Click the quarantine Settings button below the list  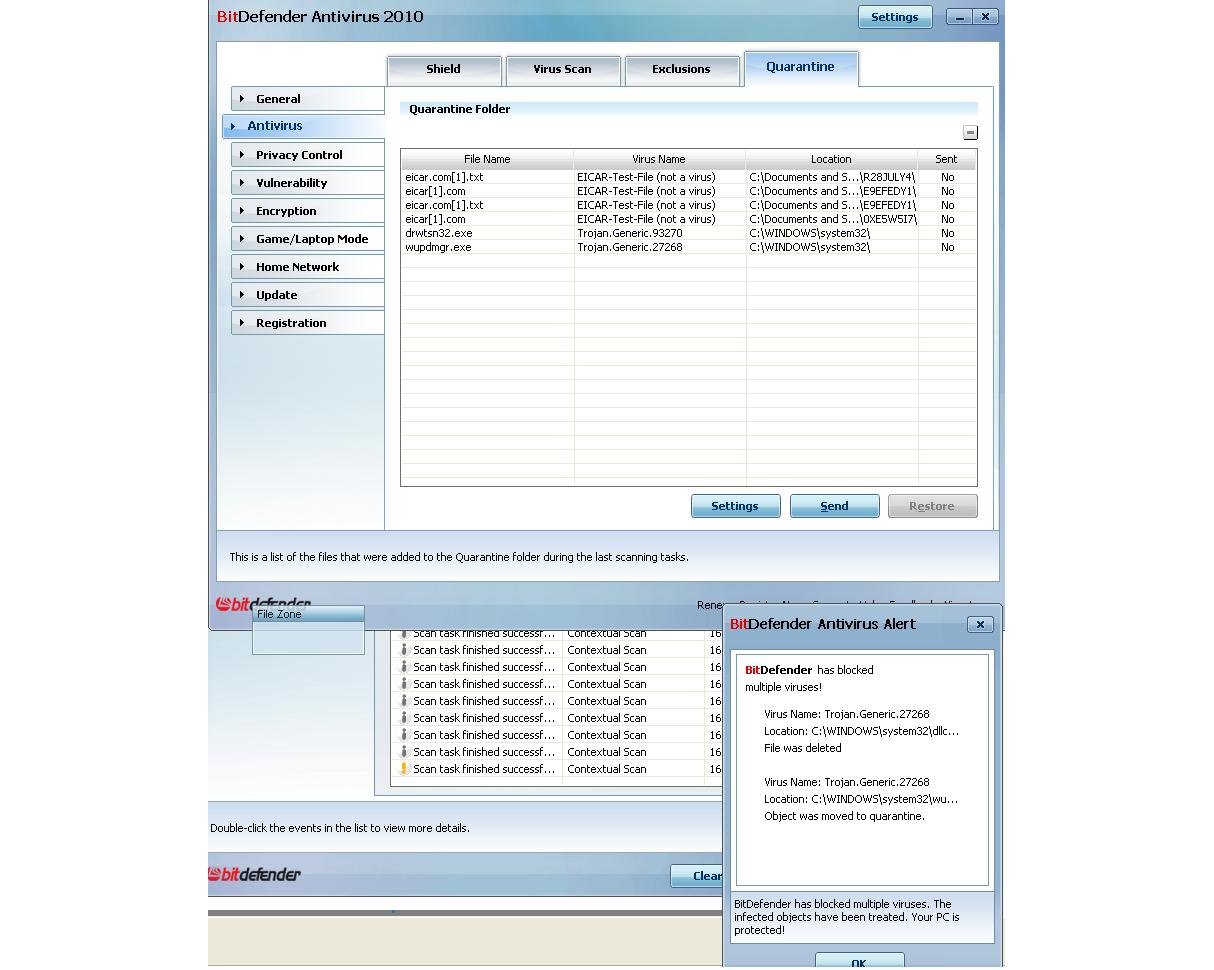click(x=735, y=506)
